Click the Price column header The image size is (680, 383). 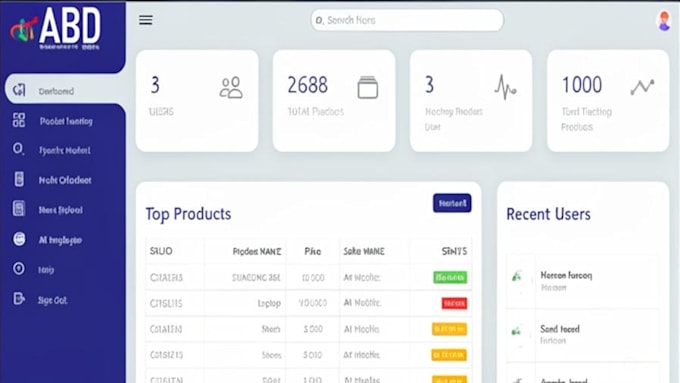pos(312,252)
